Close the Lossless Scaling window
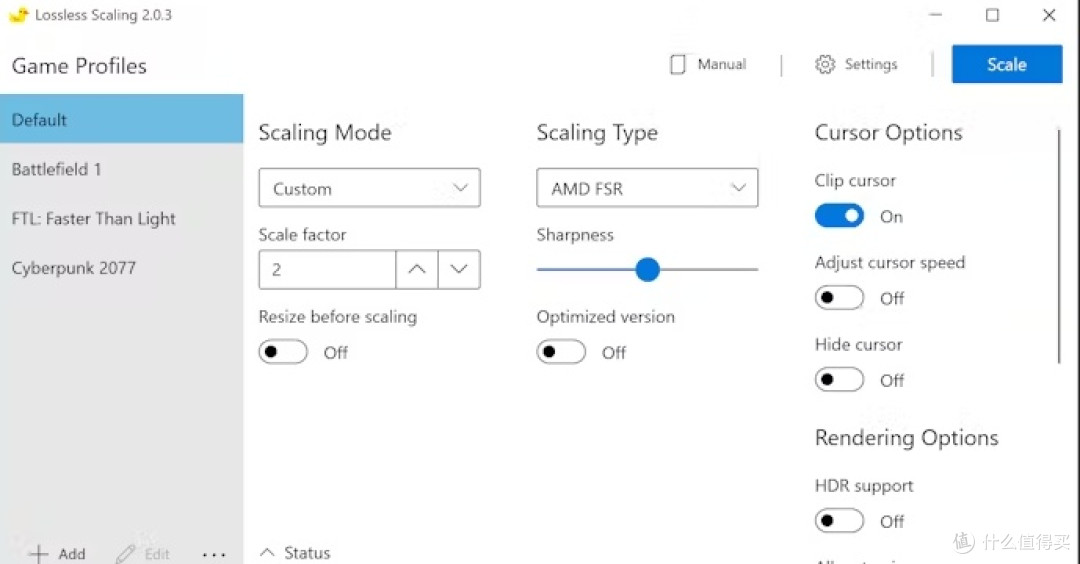Image resolution: width=1080 pixels, height=564 pixels. (x=1049, y=14)
